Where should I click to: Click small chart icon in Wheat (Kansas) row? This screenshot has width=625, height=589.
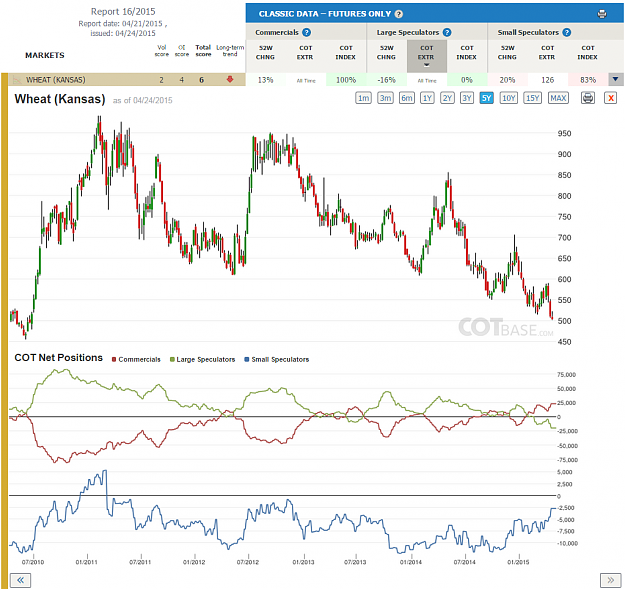coord(17,80)
